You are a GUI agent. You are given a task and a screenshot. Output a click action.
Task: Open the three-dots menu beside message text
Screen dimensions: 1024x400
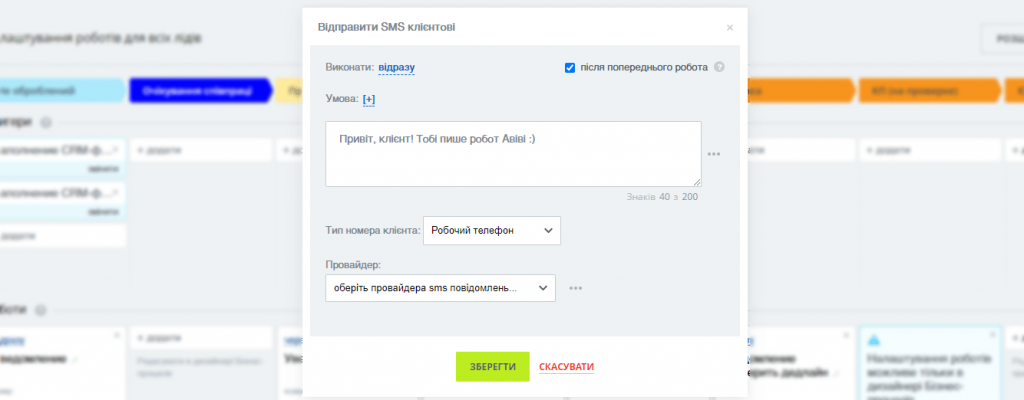coord(714,154)
